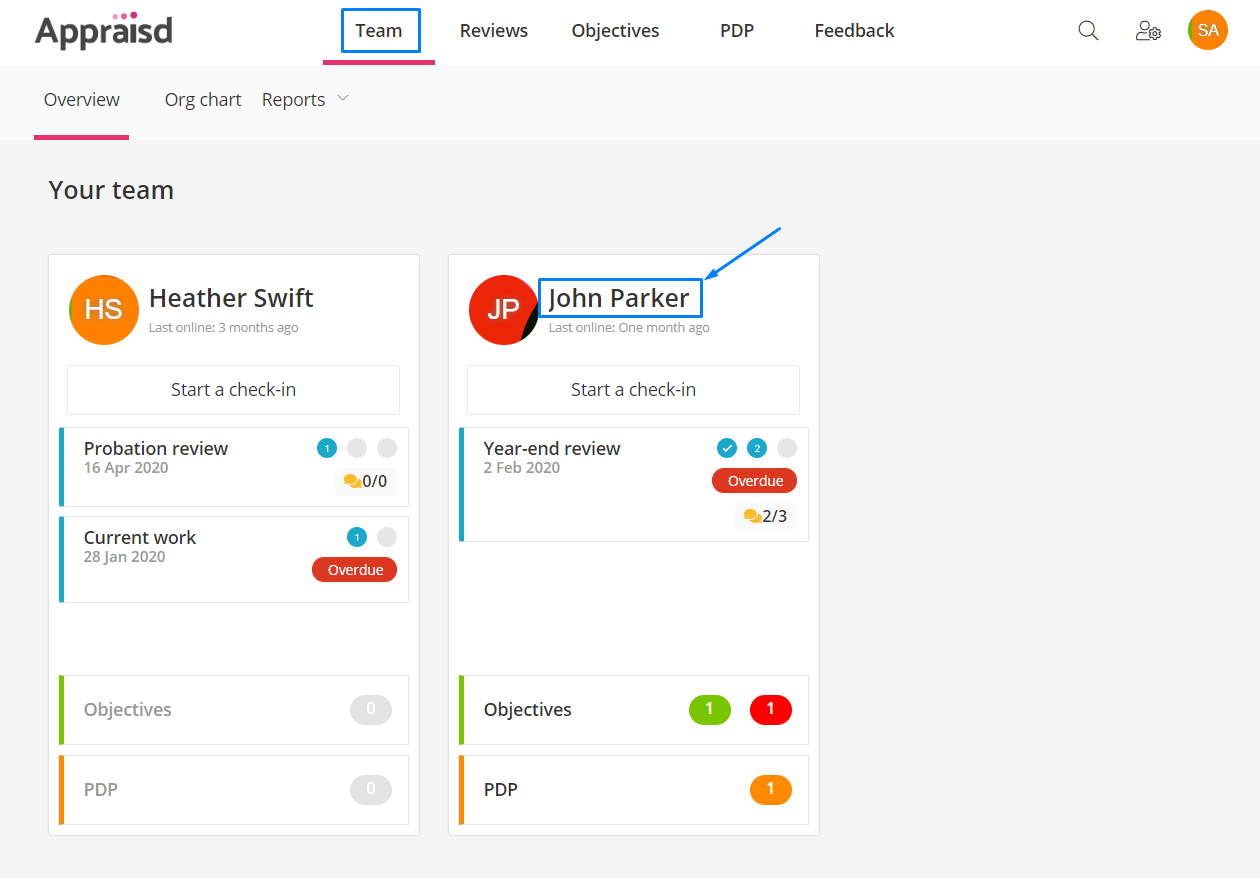Click step 2 circle on Year-end review
This screenshot has height=878, width=1260.
757,448
